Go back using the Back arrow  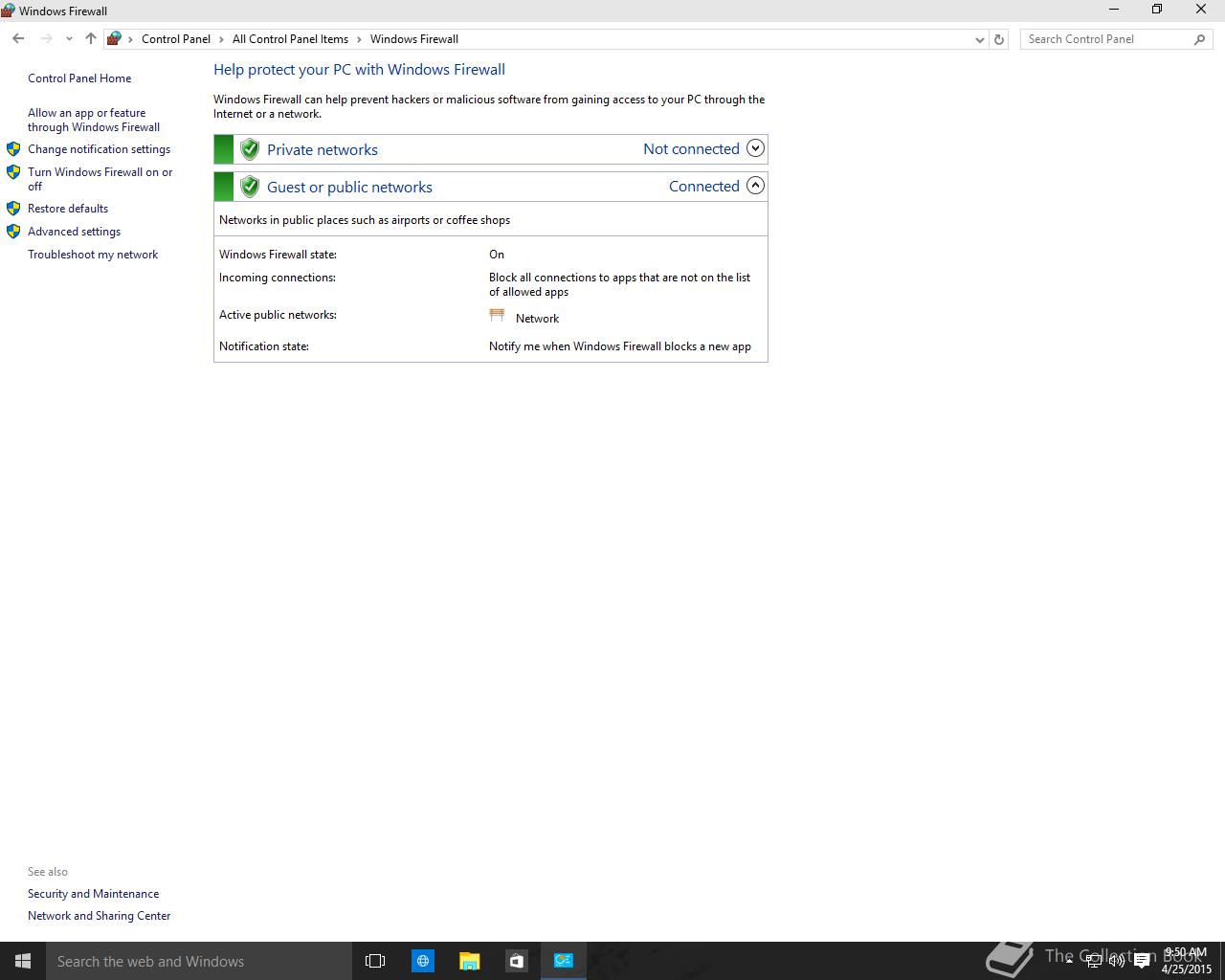[x=18, y=39]
